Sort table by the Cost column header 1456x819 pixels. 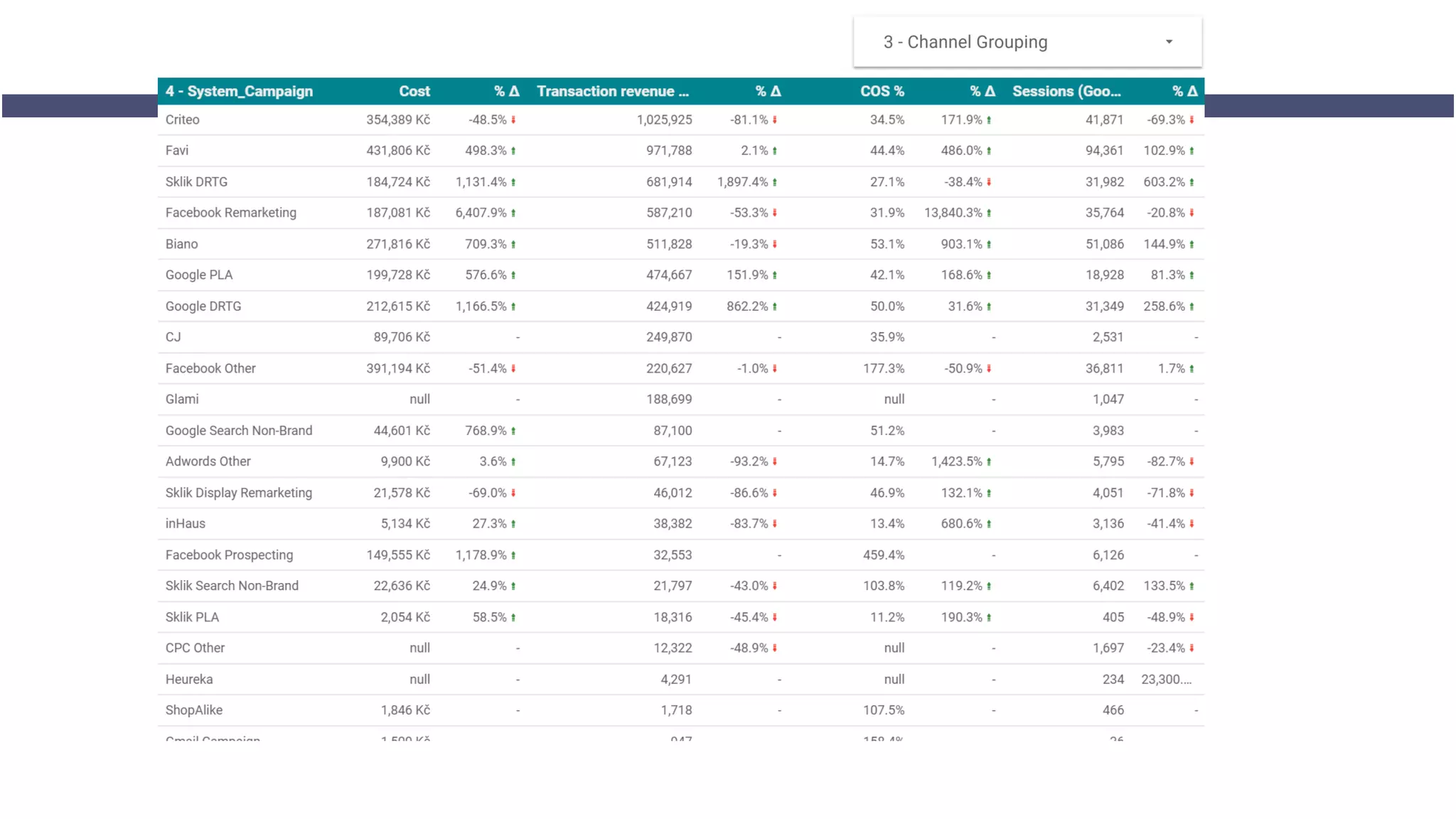tap(414, 91)
